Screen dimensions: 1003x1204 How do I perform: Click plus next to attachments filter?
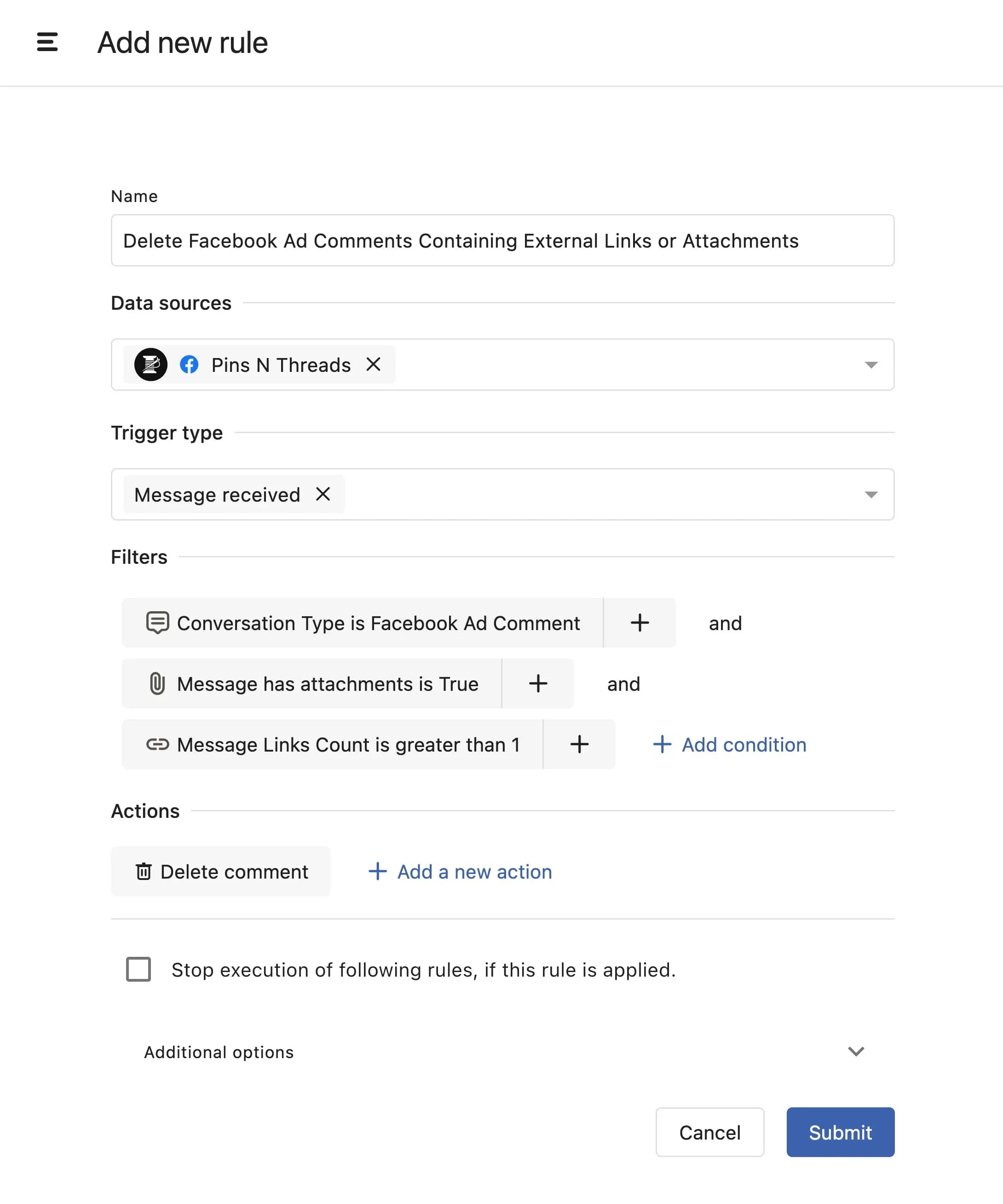tap(537, 683)
